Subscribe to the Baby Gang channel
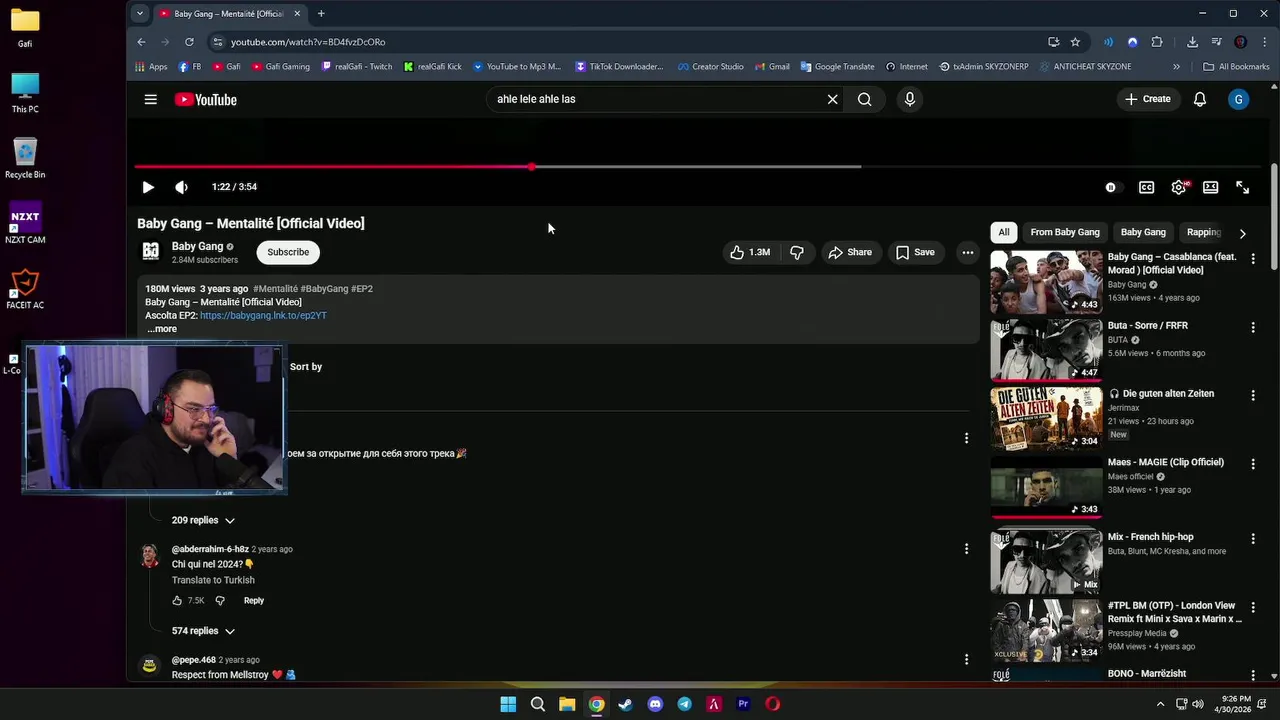1280x720 pixels. (x=288, y=252)
